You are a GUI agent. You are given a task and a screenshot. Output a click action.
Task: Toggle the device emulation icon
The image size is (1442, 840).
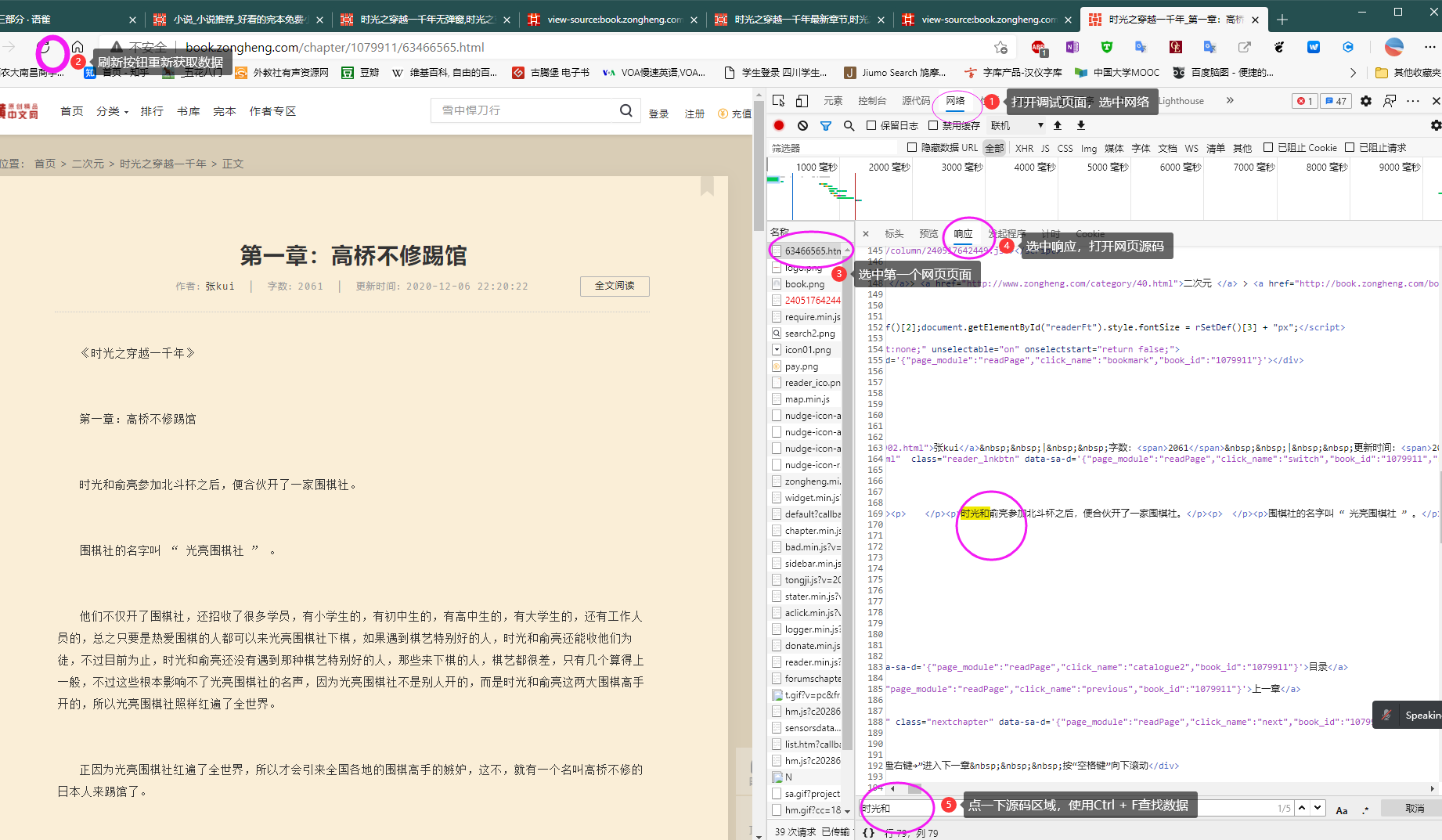click(802, 101)
